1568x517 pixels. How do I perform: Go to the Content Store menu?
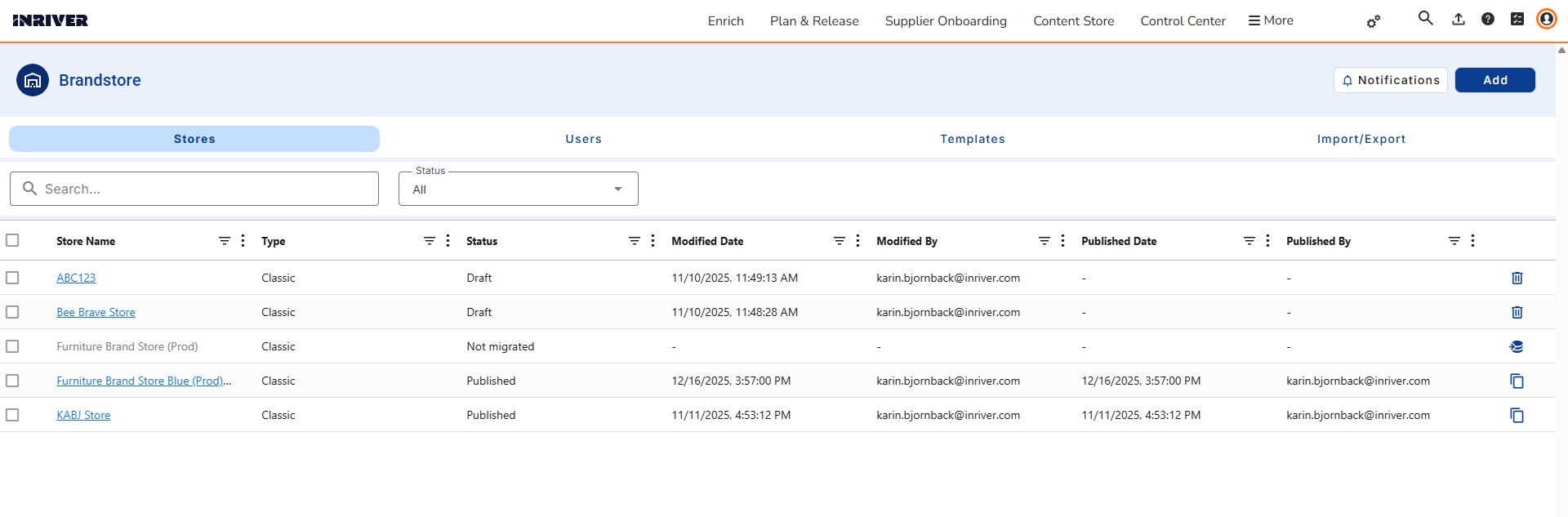click(1073, 21)
